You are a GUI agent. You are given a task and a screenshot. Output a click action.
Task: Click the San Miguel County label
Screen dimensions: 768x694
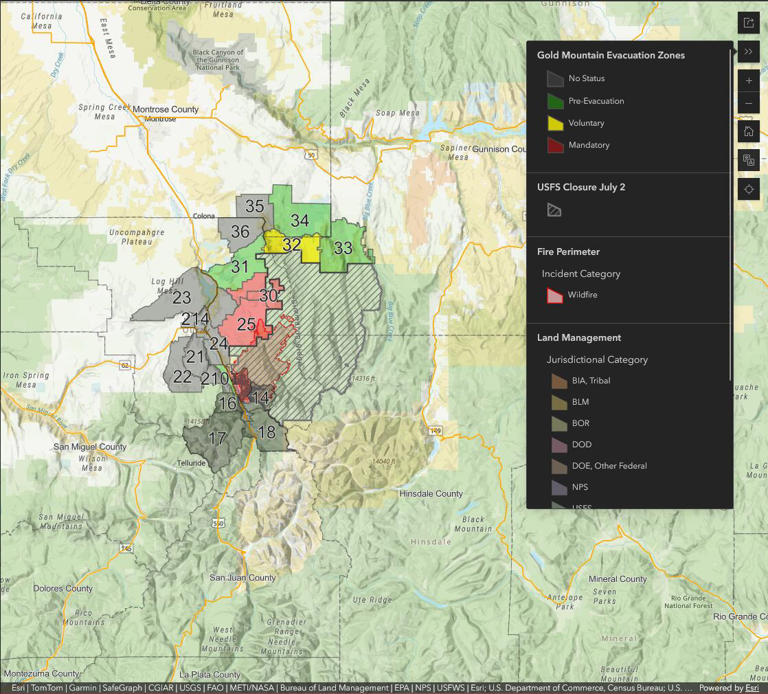click(90, 447)
